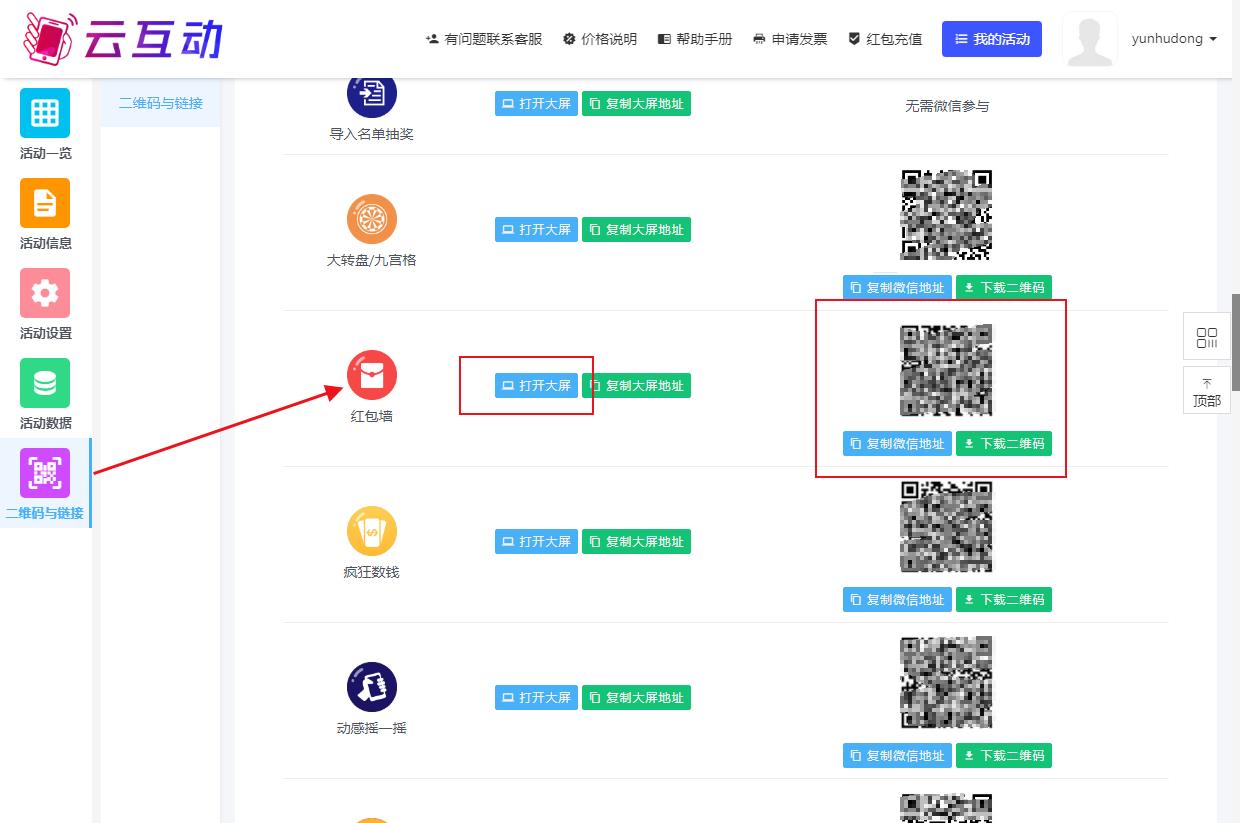Click the 疯狂数钱 QR code image
Viewport: 1240px width, 823px height.
(947, 527)
